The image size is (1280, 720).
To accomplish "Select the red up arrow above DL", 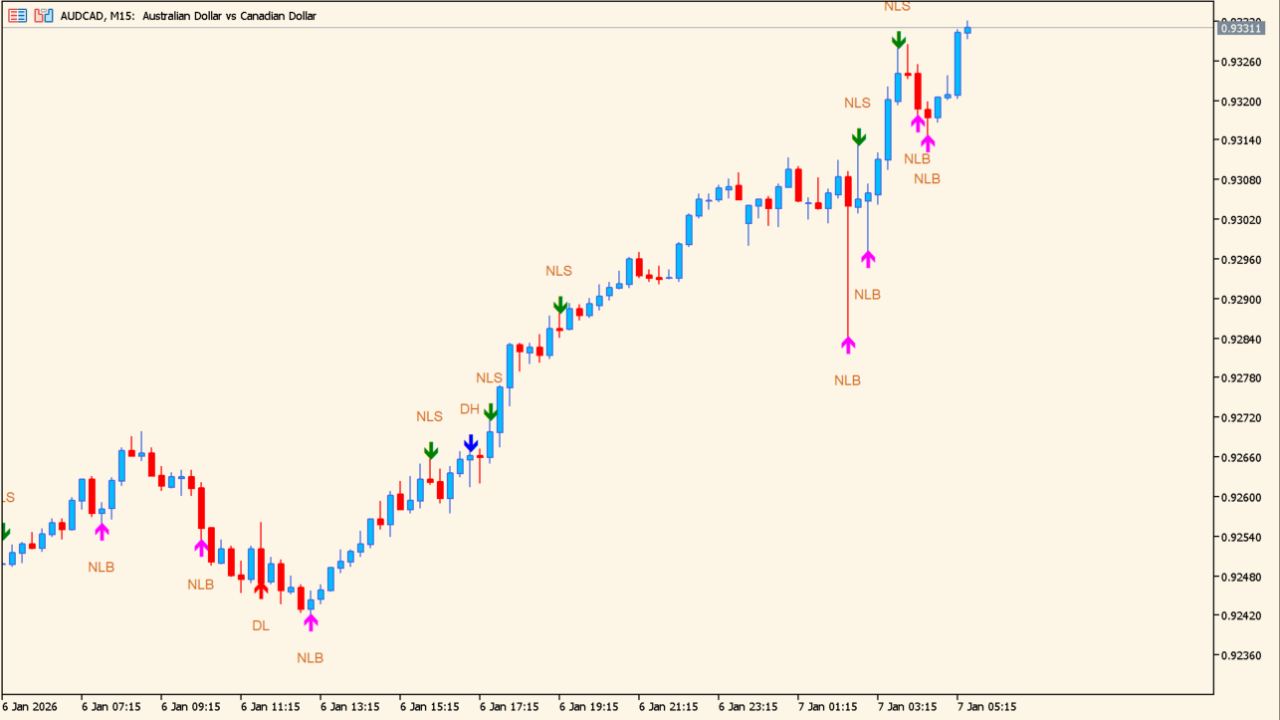I will coord(261,590).
